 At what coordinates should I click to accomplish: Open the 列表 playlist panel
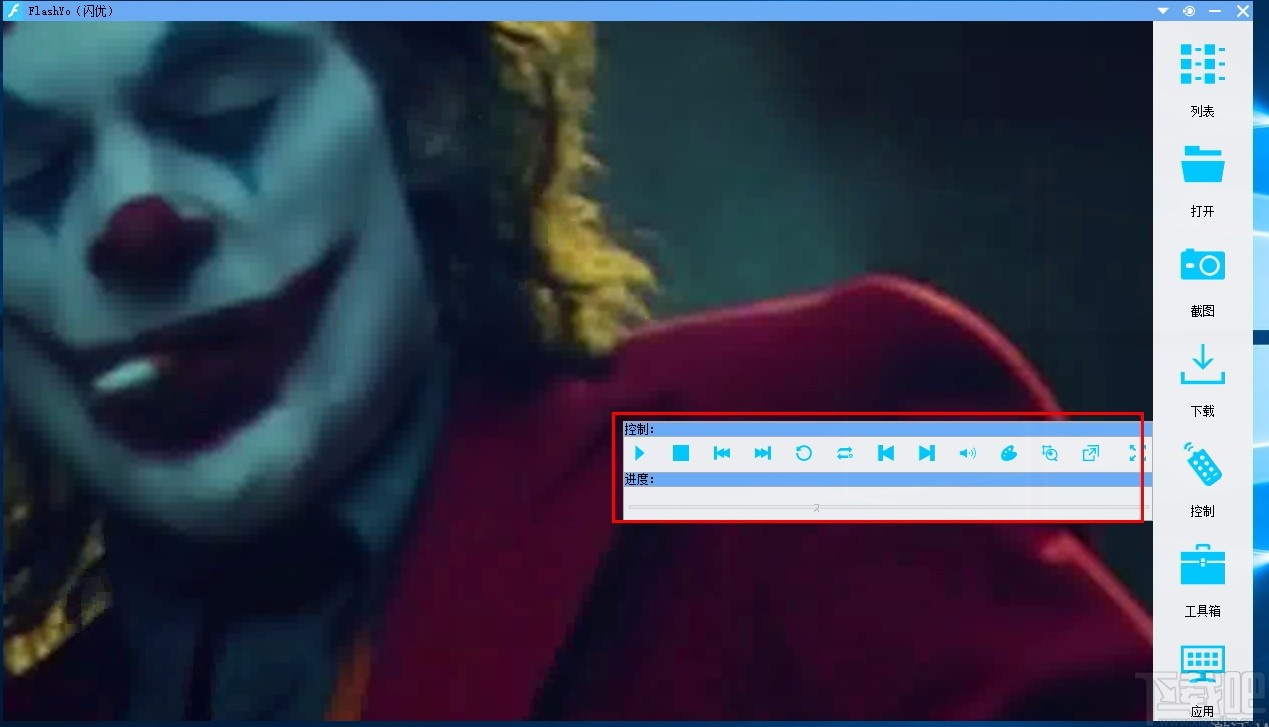(x=1202, y=79)
